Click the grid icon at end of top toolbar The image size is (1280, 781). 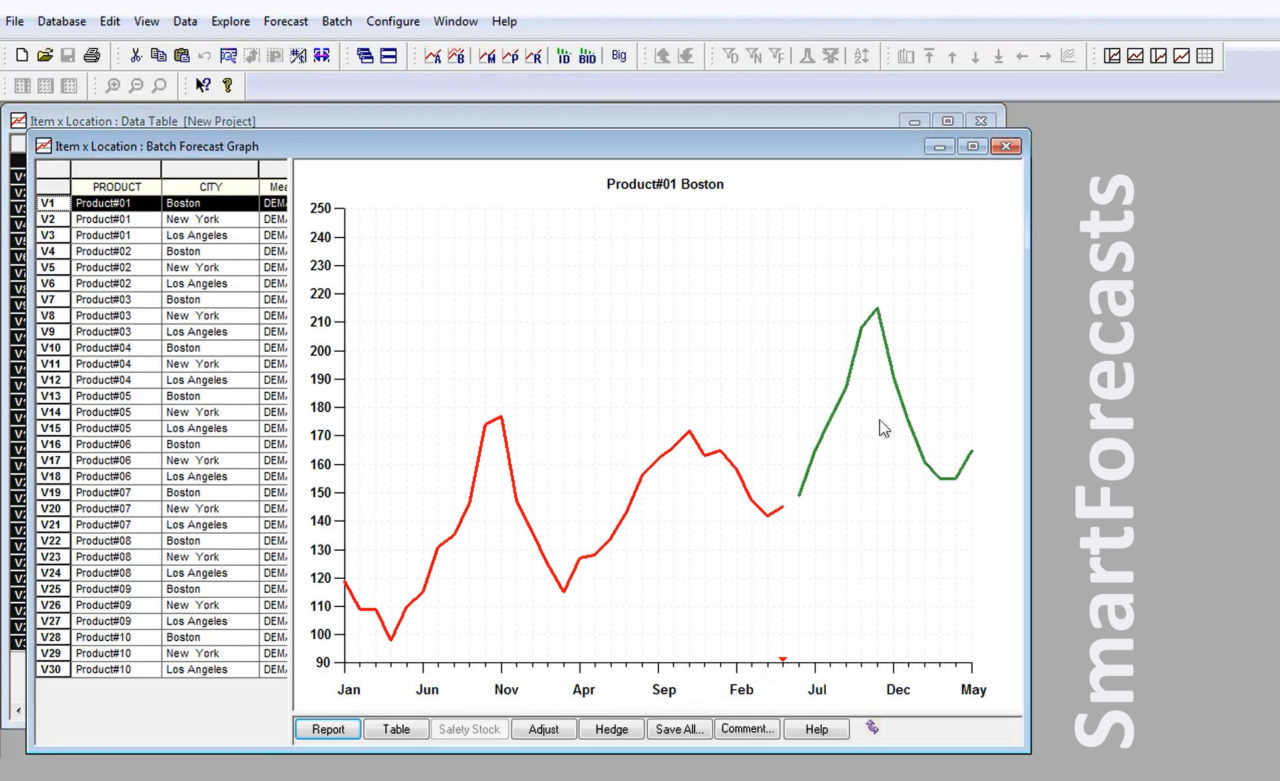[1205, 56]
